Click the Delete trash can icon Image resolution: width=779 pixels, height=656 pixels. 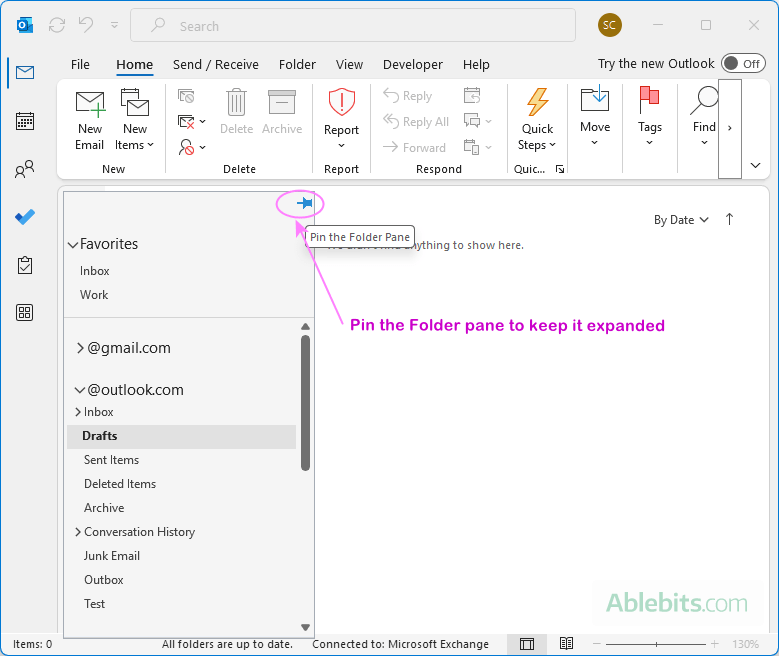coord(236,112)
